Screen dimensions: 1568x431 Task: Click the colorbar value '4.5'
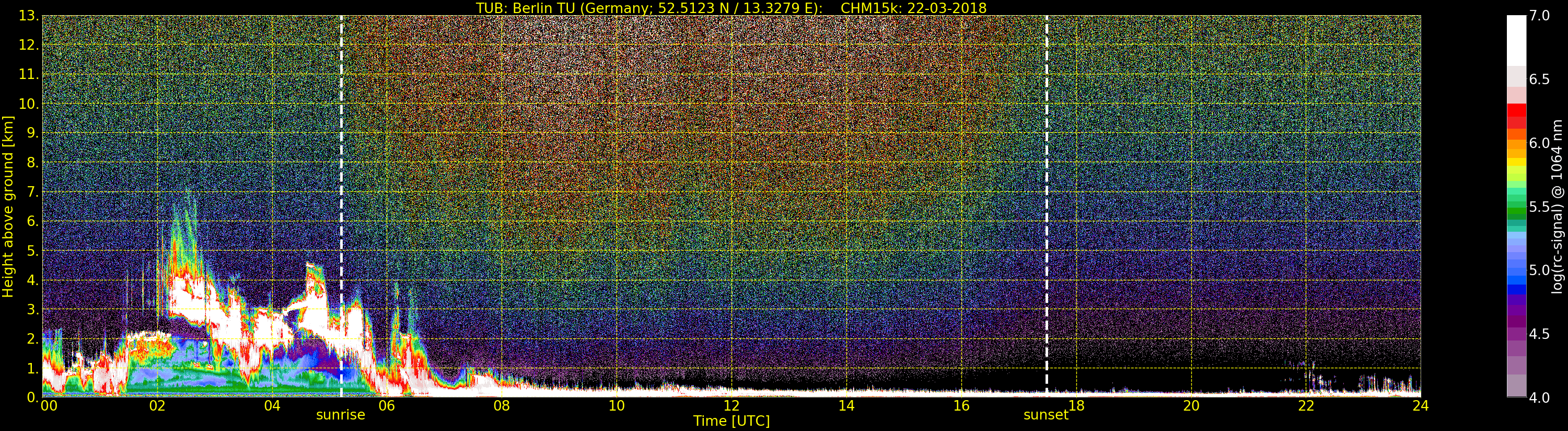pyautogui.click(x=1539, y=334)
